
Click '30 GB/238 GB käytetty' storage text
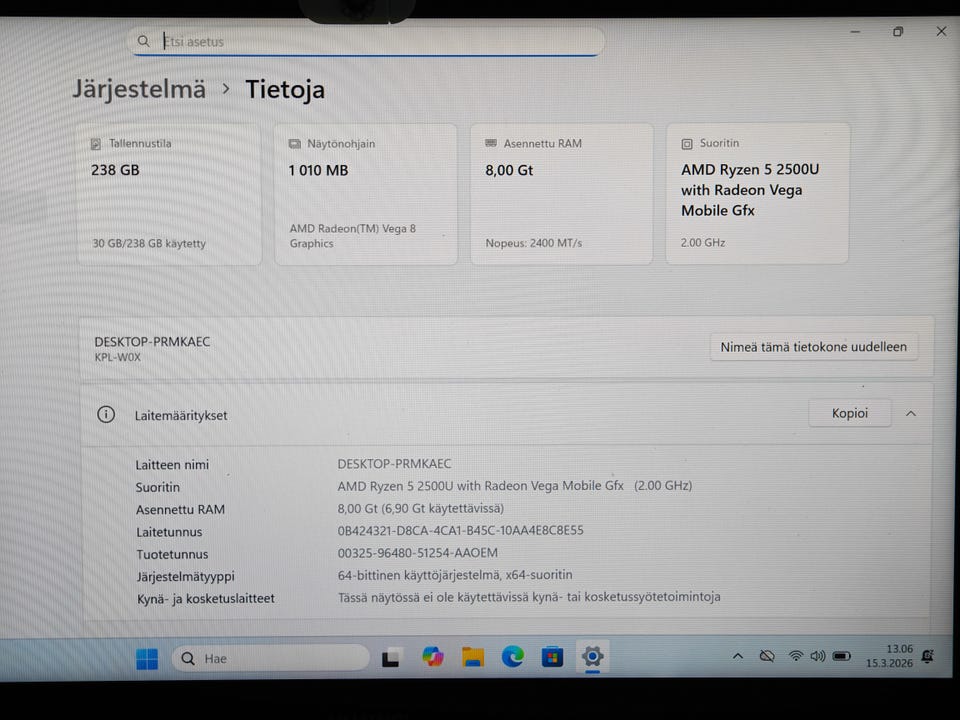coord(149,244)
